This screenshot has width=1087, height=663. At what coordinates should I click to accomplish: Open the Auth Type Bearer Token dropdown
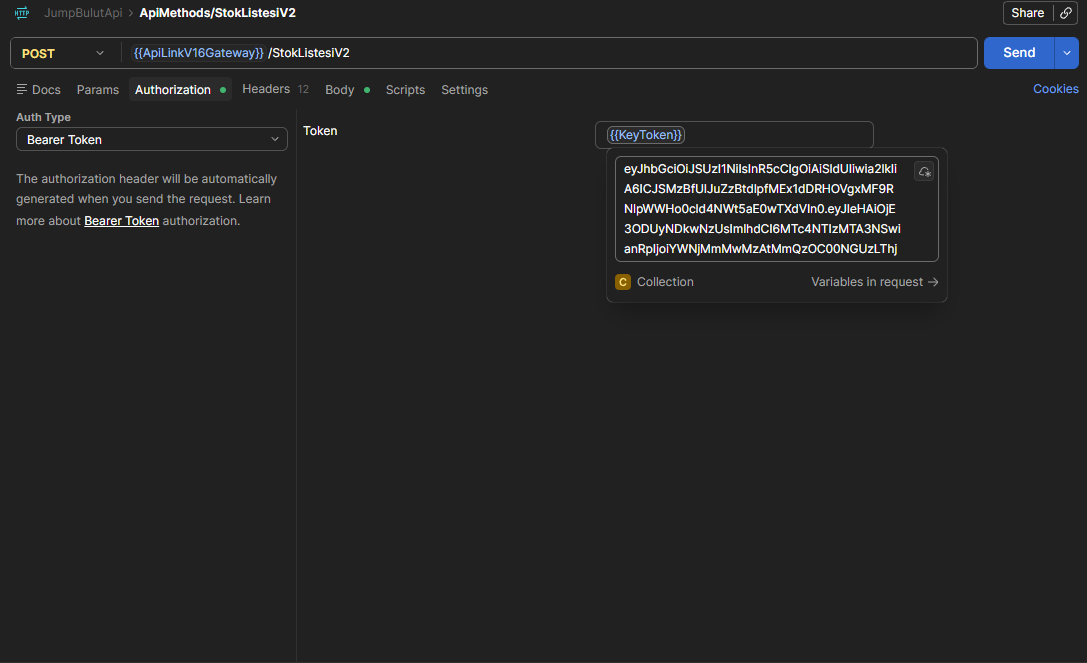[152, 139]
